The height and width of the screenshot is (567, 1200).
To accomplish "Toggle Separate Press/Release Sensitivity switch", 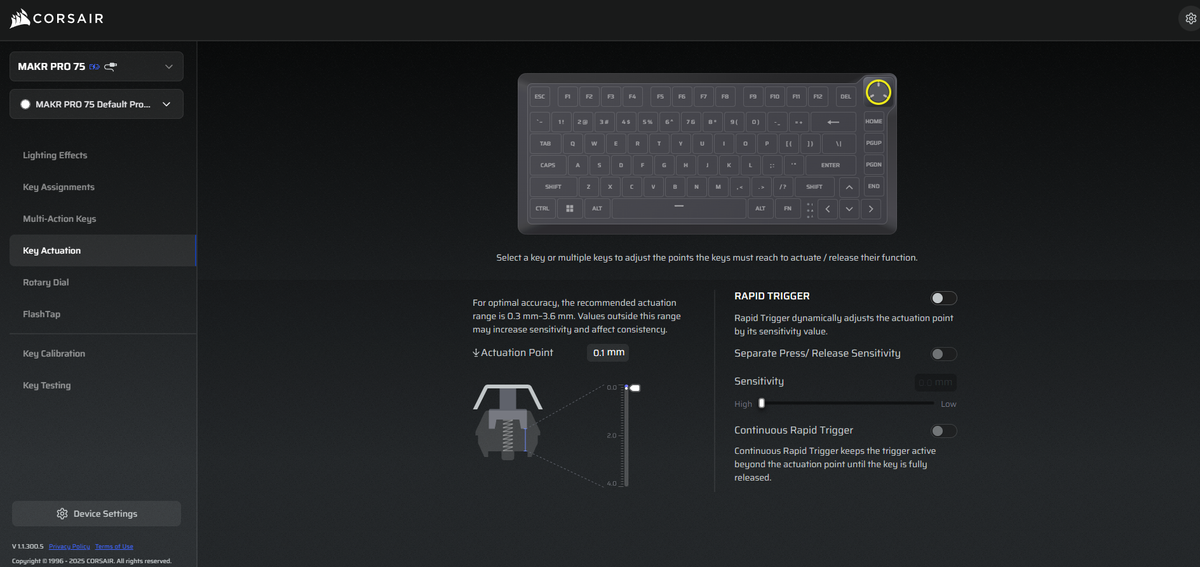I will click(x=943, y=354).
